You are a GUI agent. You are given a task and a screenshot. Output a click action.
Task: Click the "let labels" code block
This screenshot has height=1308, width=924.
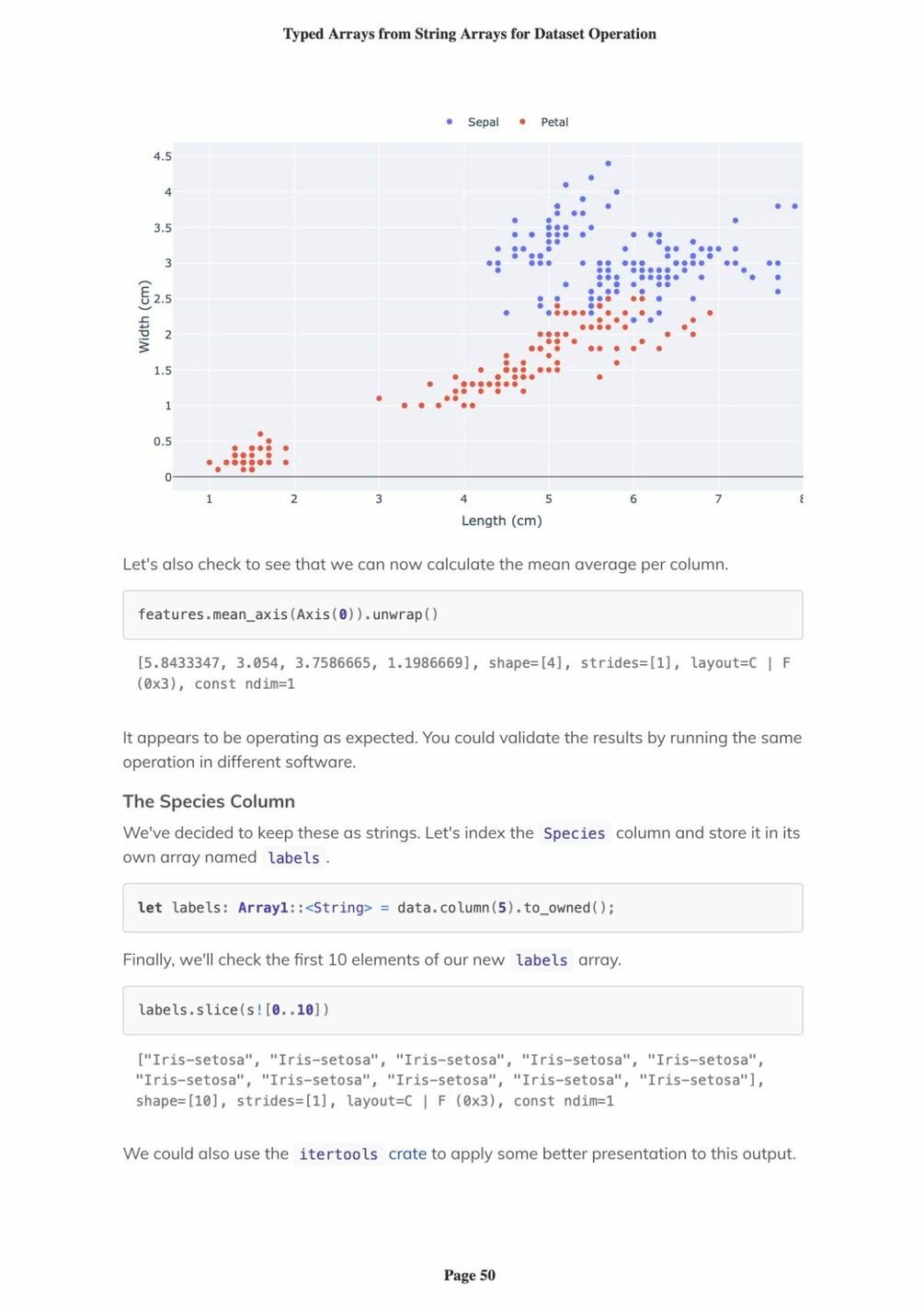coord(462,908)
